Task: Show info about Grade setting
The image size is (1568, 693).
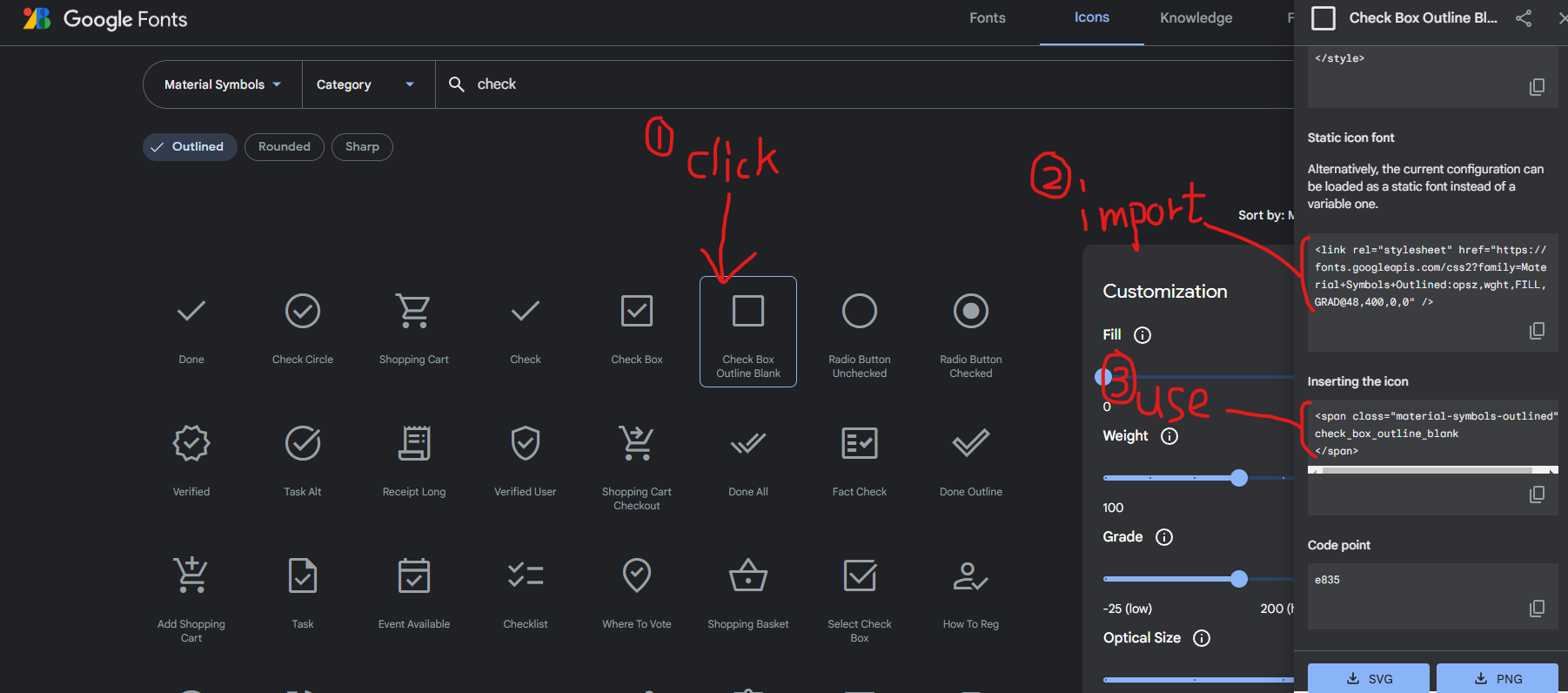Action: [x=1164, y=537]
